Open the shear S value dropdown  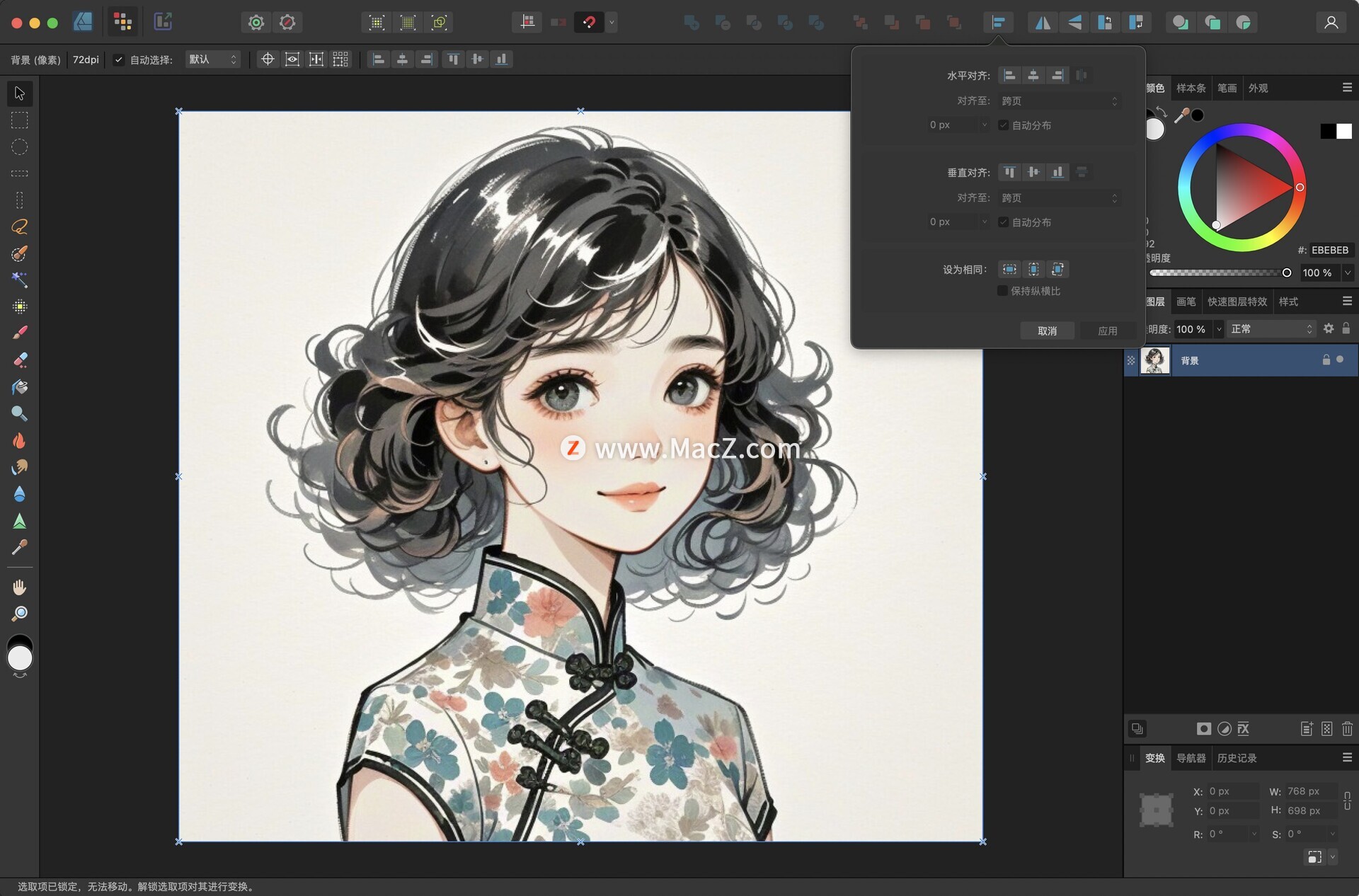[1333, 834]
